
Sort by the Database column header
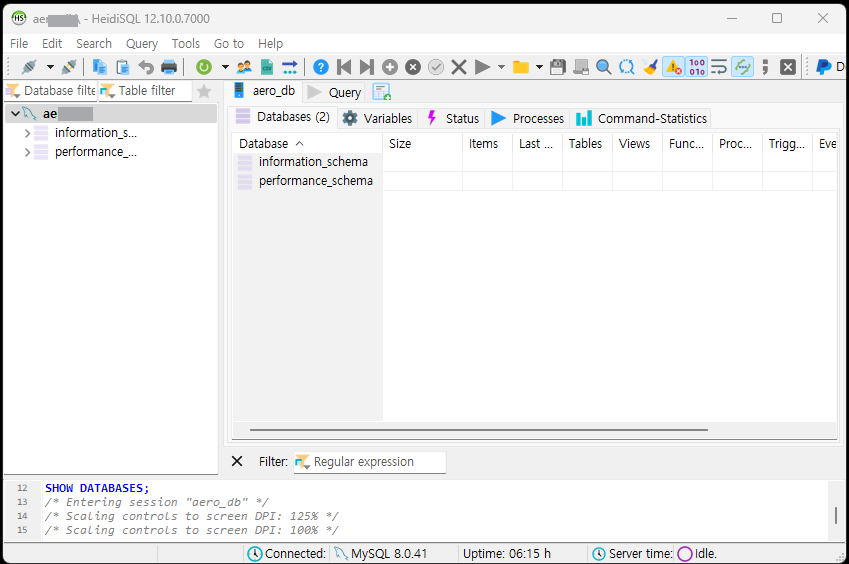pyautogui.click(x=308, y=143)
